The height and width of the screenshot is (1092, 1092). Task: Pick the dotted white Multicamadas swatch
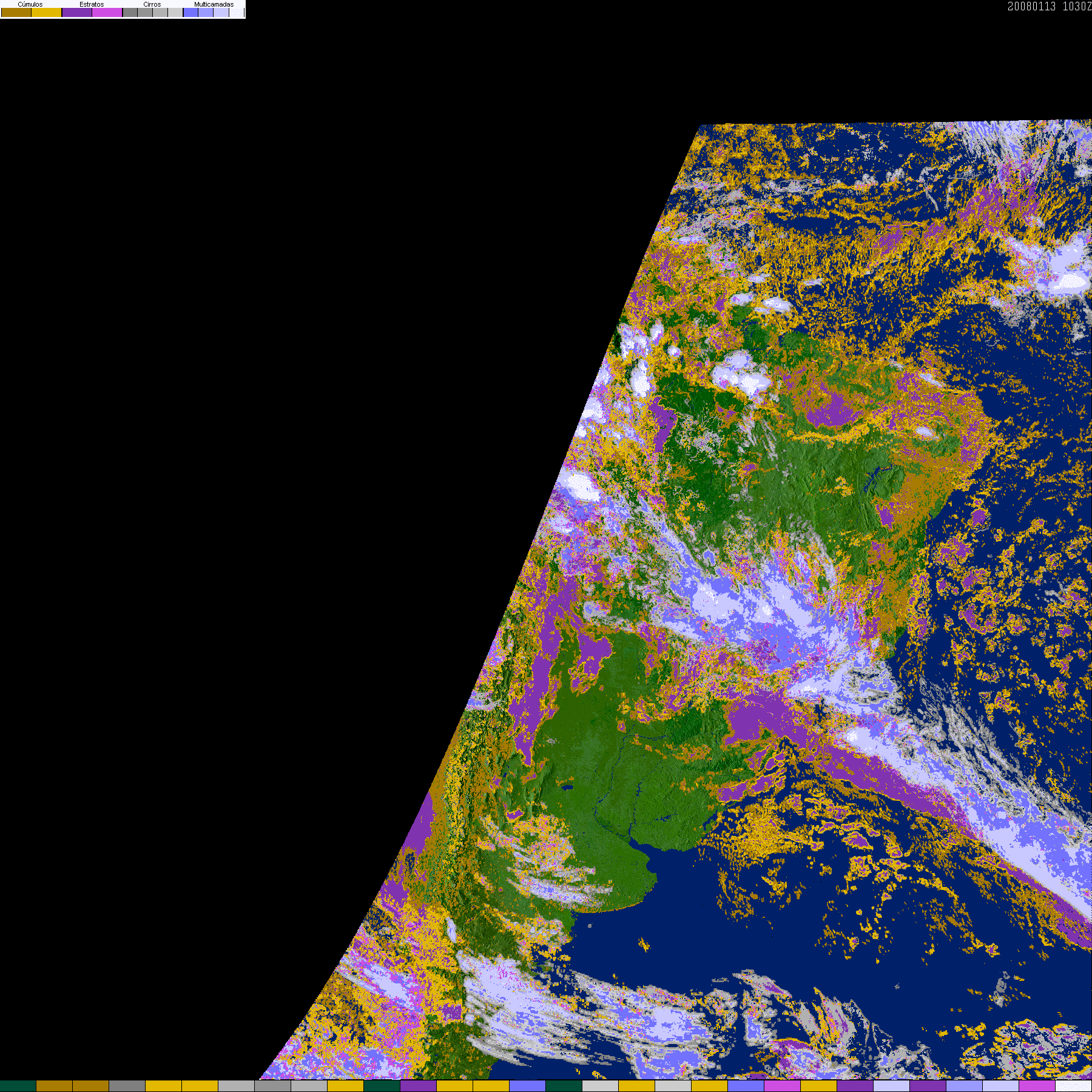click(x=237, y=12)
